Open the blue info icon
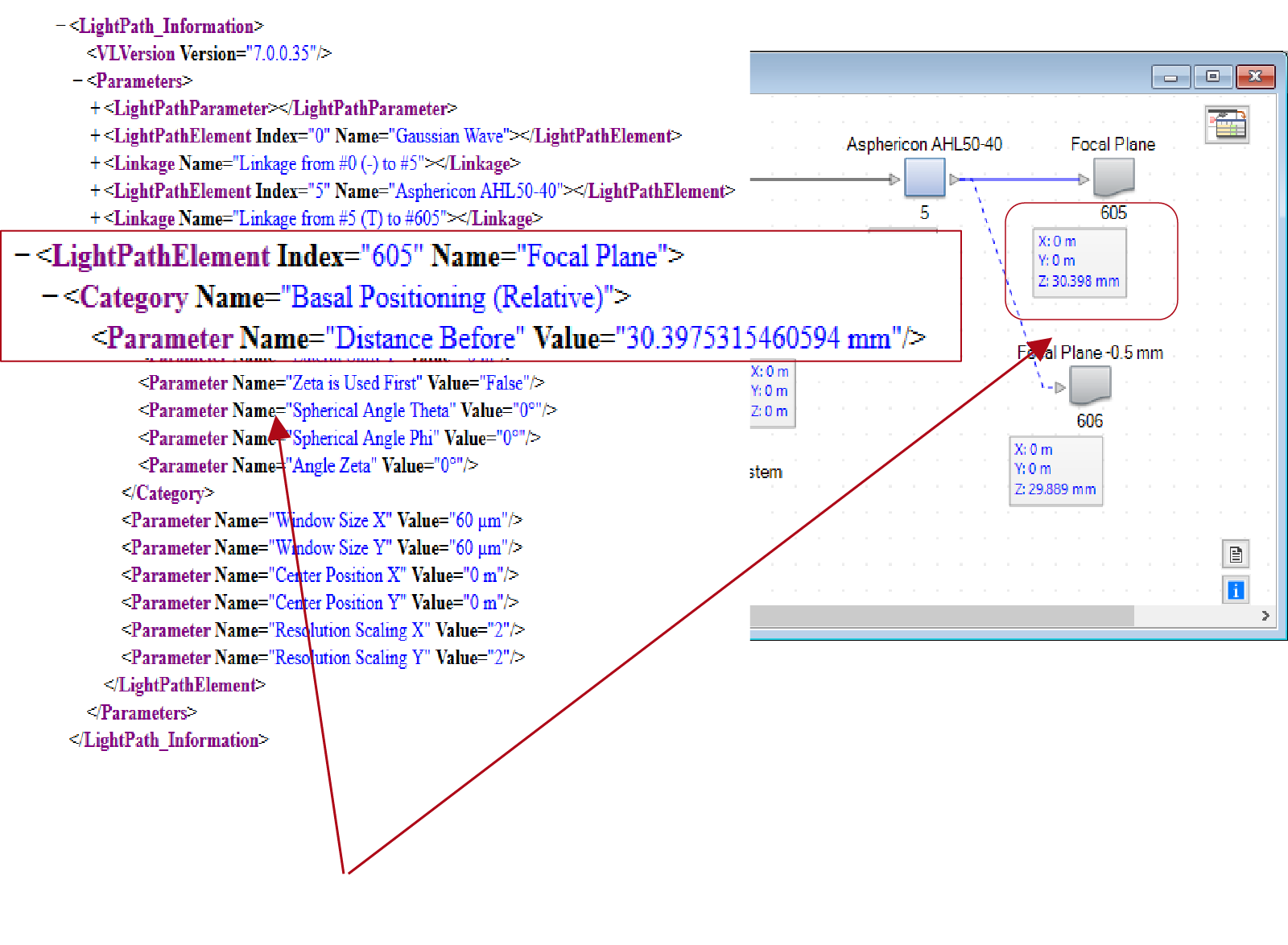Image resolution: width=1288 pixels, height=945 pixels. coord(1236,591)
